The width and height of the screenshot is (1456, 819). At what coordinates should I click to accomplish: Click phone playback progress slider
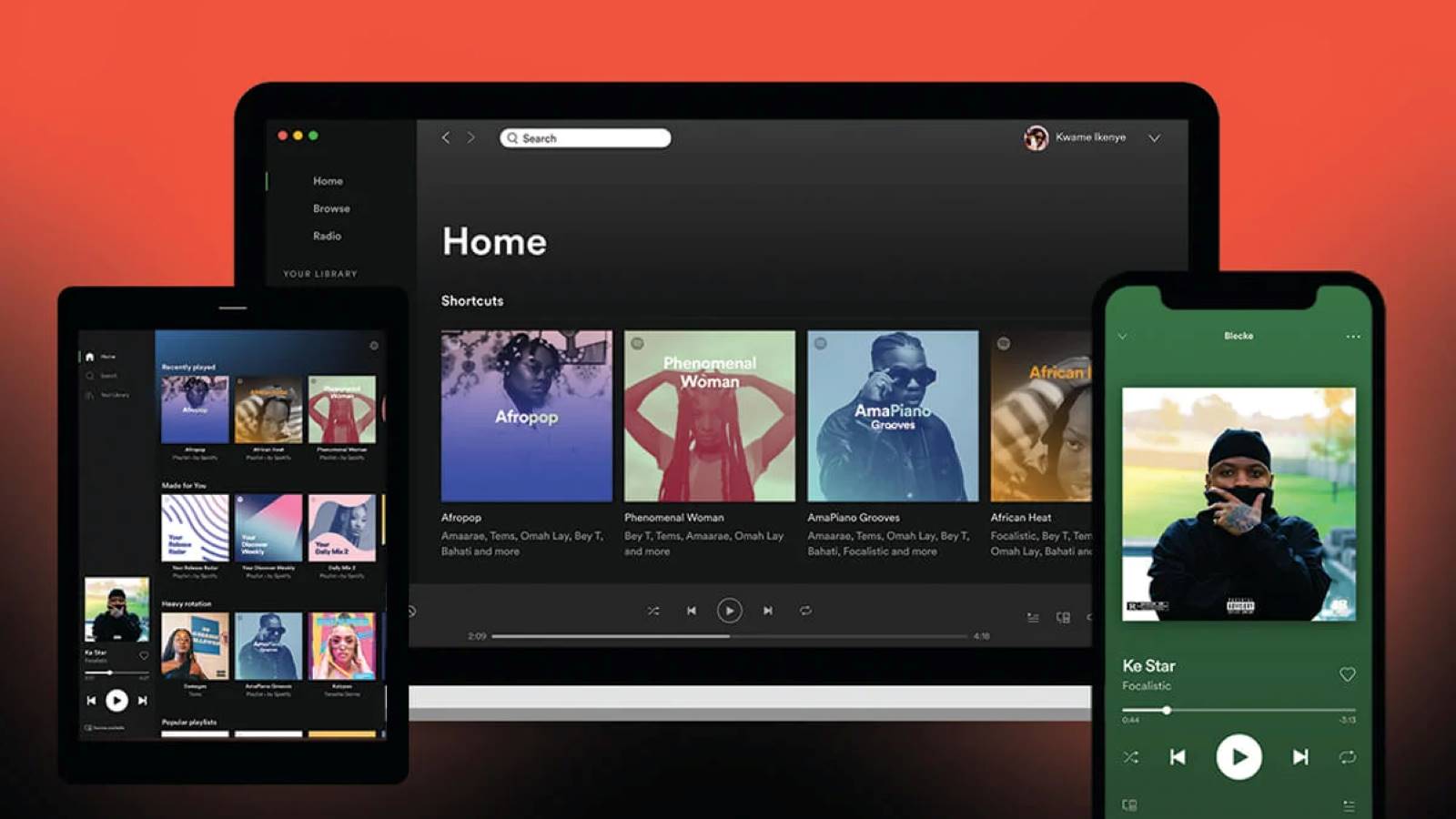click(1239, 710)
